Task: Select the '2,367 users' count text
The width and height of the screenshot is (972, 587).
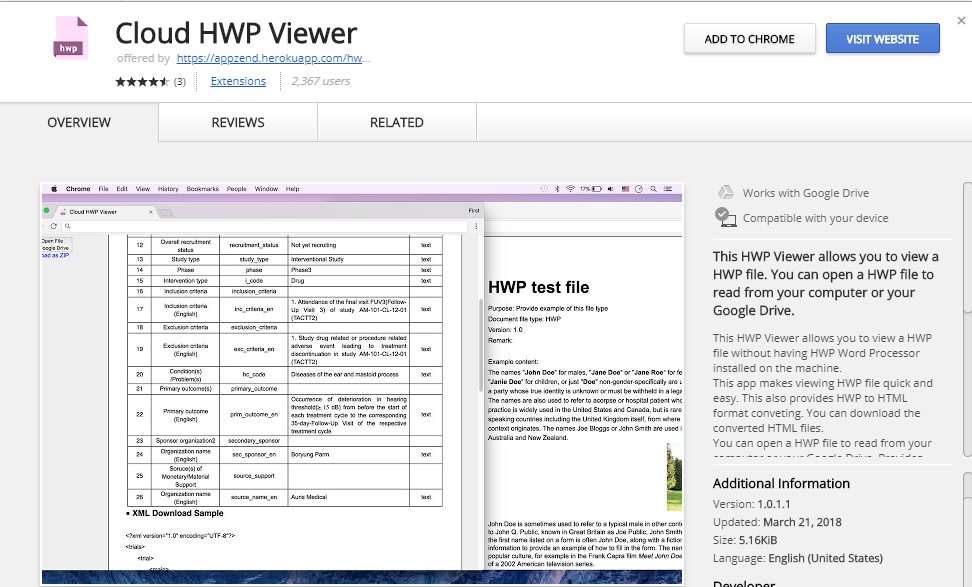Action: pyautogui.click(x=320, y=81)
